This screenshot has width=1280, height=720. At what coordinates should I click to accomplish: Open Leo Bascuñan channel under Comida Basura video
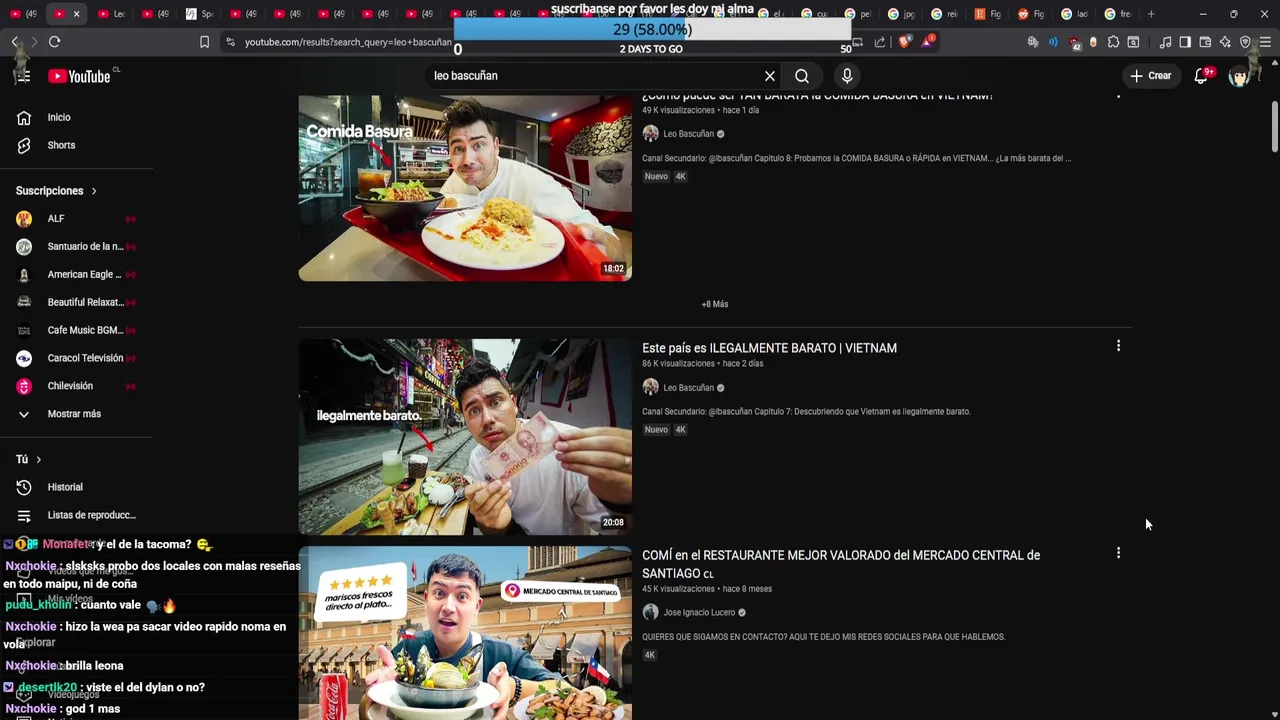click(688, 134)
